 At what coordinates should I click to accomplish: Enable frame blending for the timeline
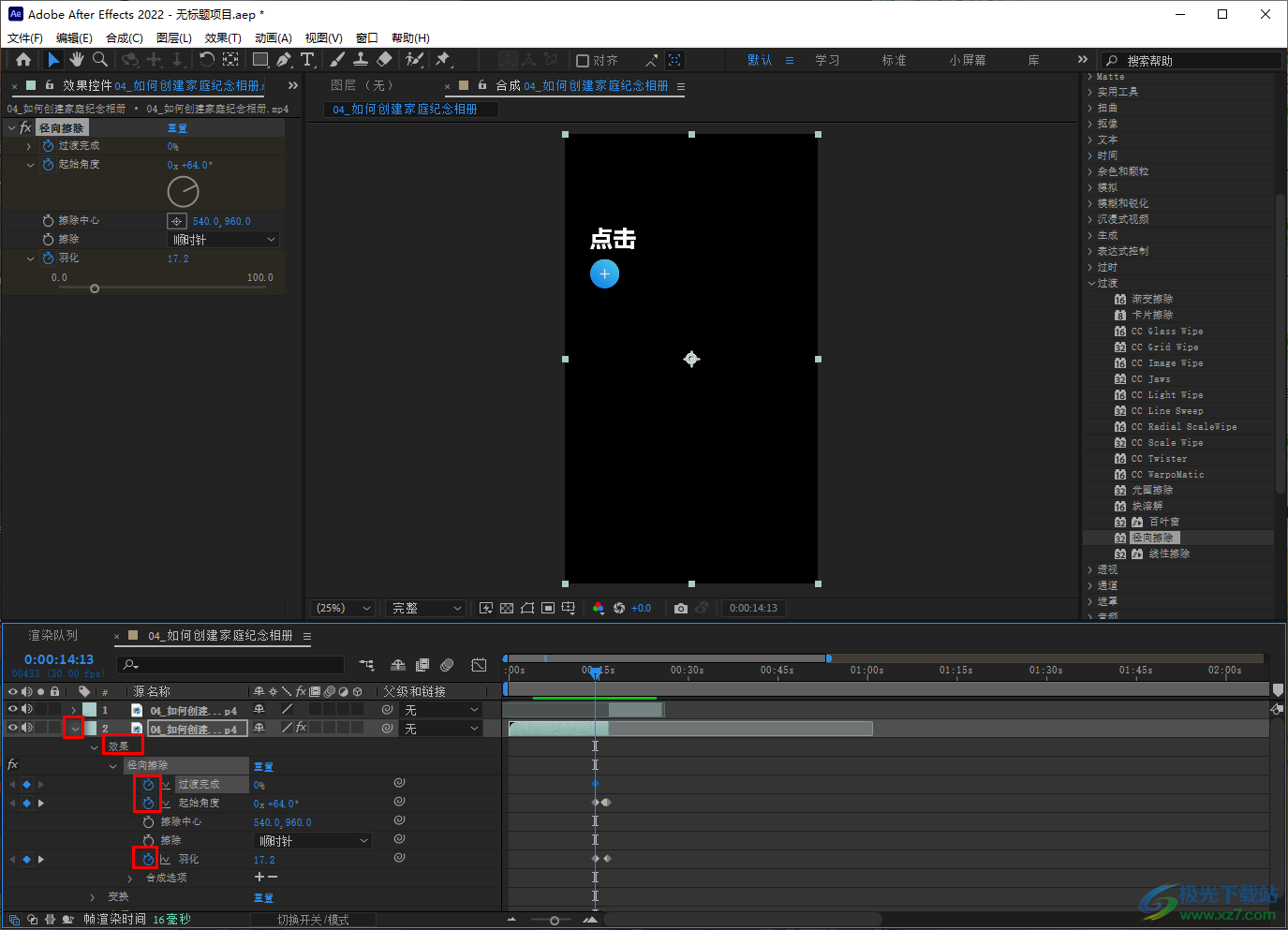pyautogui.click(x=422, y=665)
